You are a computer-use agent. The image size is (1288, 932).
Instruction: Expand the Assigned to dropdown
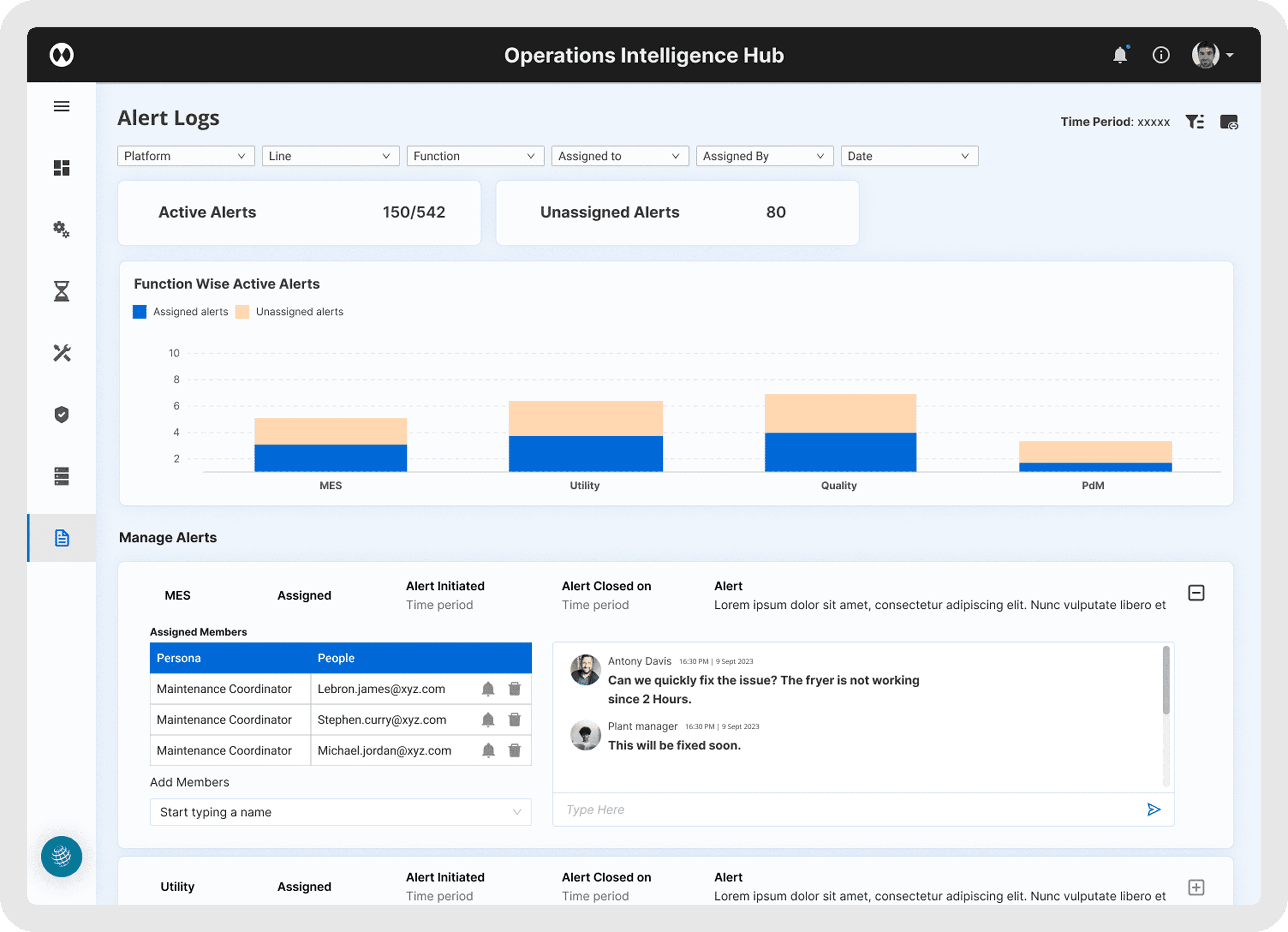point(620,156)
